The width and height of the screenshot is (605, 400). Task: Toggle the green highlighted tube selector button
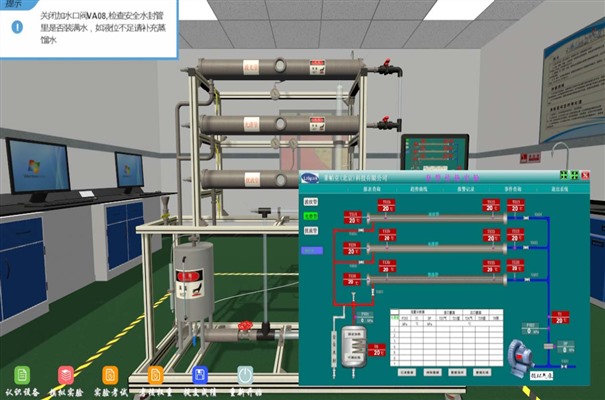click(311, 216)
